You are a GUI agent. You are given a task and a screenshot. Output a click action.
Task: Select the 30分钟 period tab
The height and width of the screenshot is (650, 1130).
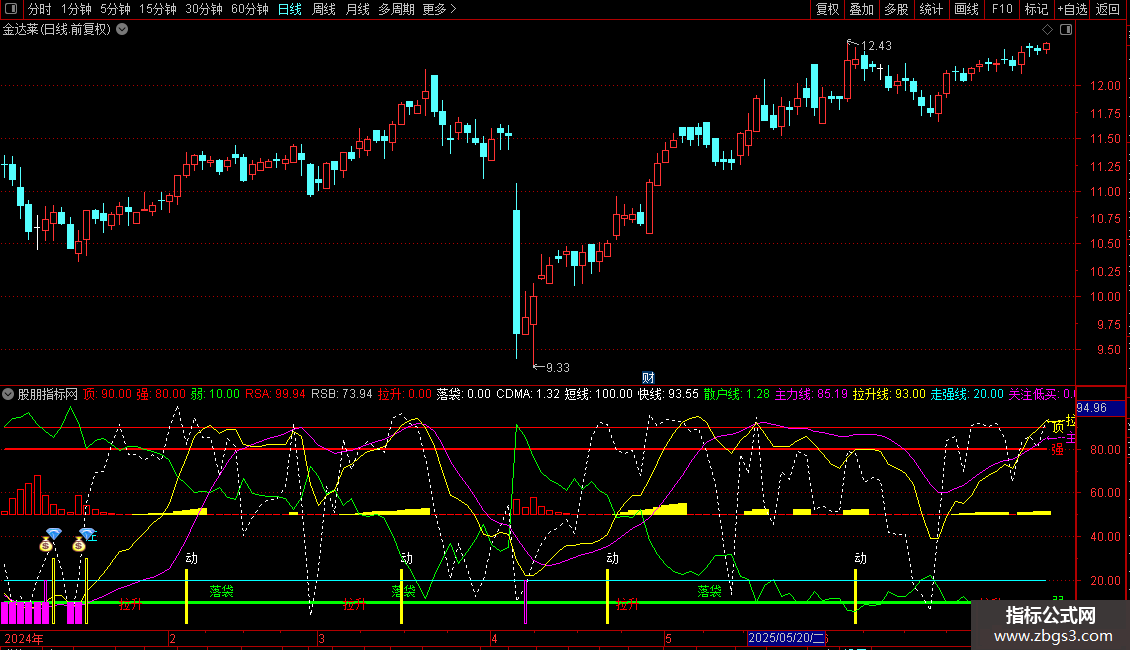pyautogui.click(x=203, y=9)
